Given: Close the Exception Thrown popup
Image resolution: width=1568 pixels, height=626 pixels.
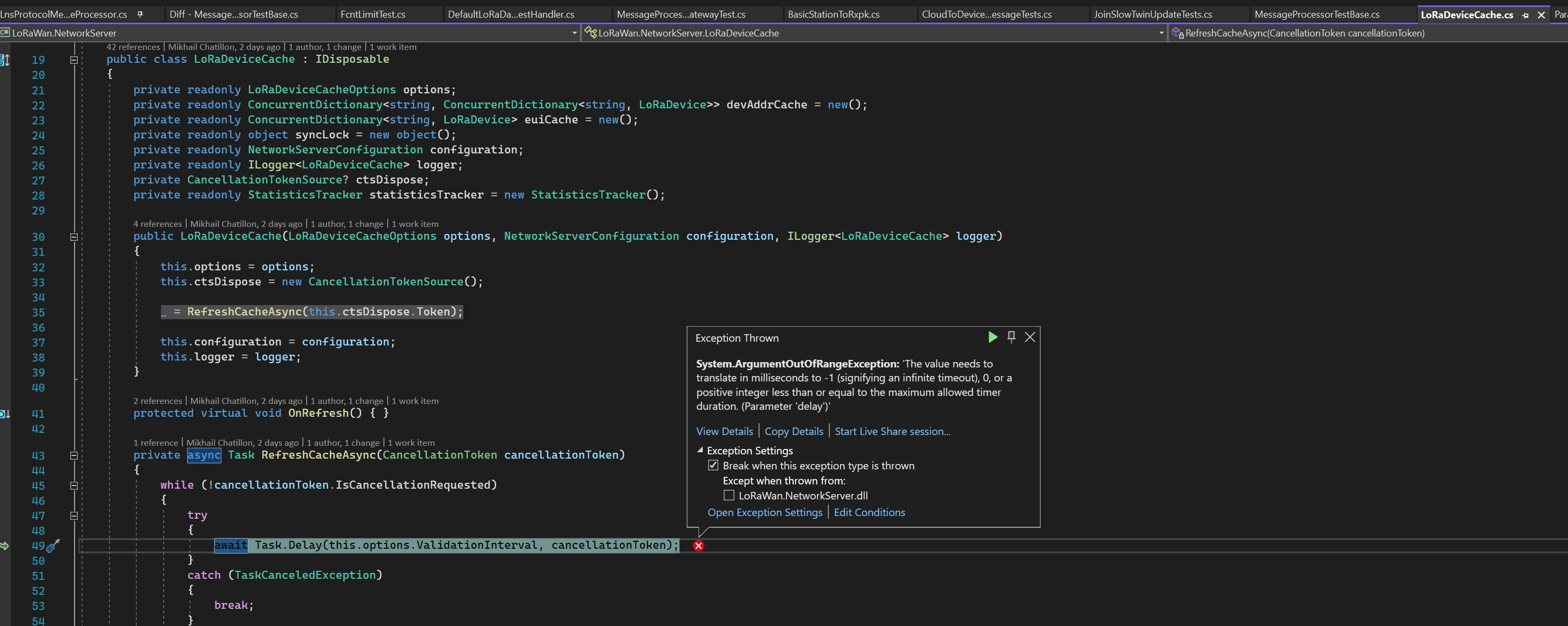Looking at the screenshot, I should coord(1030,337).
